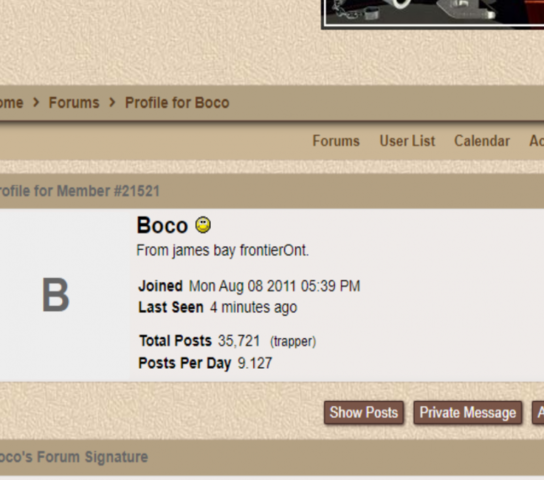
Task: Click the arrow separator before Profile for Boco
Action: (x=112, y=102)
